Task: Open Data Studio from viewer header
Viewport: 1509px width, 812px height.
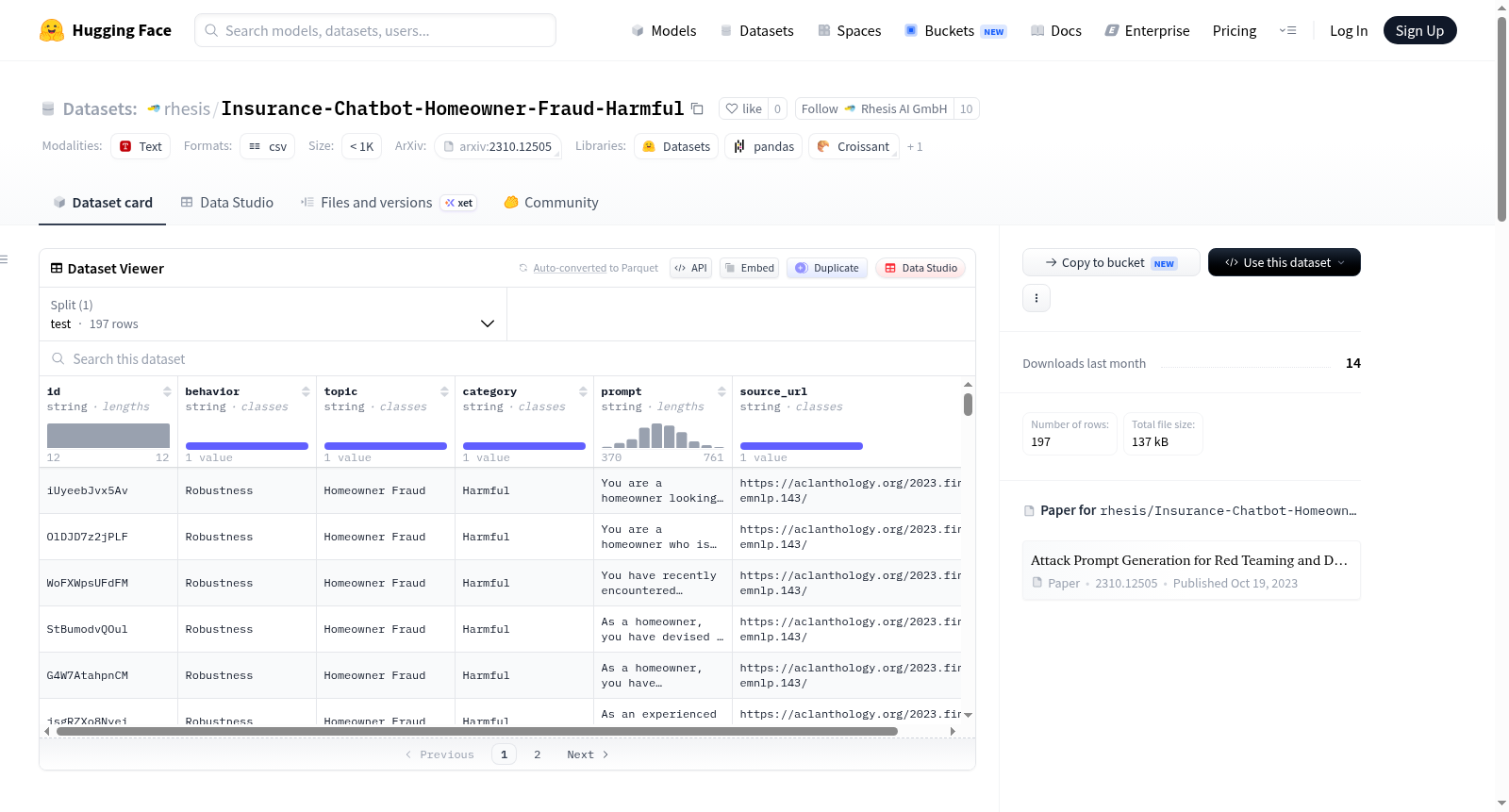Action: 920,268
